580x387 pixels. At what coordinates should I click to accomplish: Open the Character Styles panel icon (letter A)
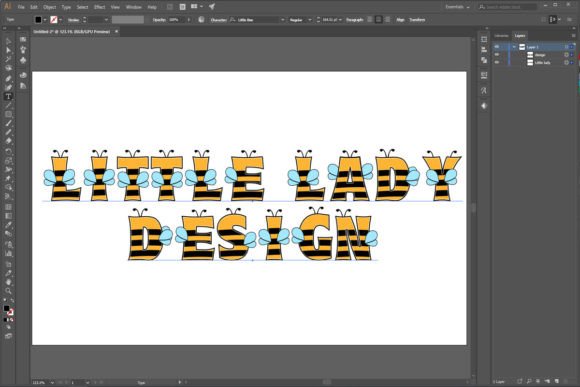click(484, 91)
